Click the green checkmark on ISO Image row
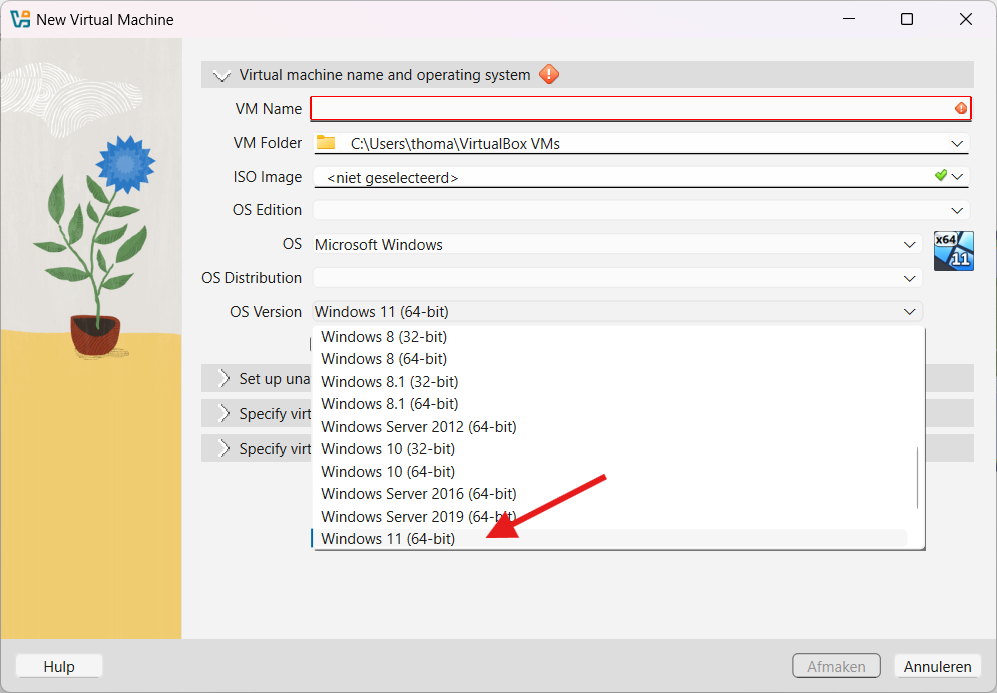997x693 pixels. pyautogui.click(x=943, y=176)
